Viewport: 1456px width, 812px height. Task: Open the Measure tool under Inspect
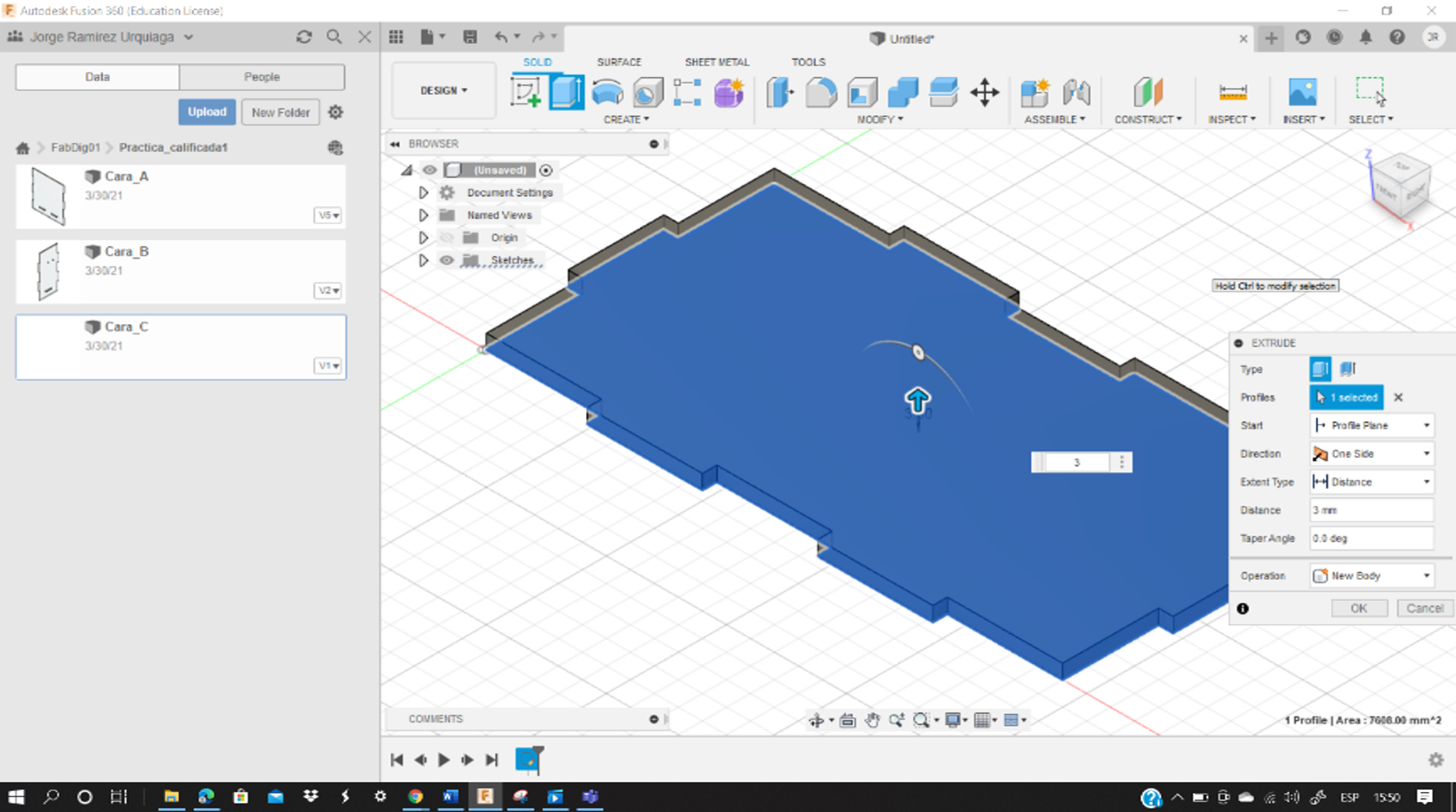1232,93
